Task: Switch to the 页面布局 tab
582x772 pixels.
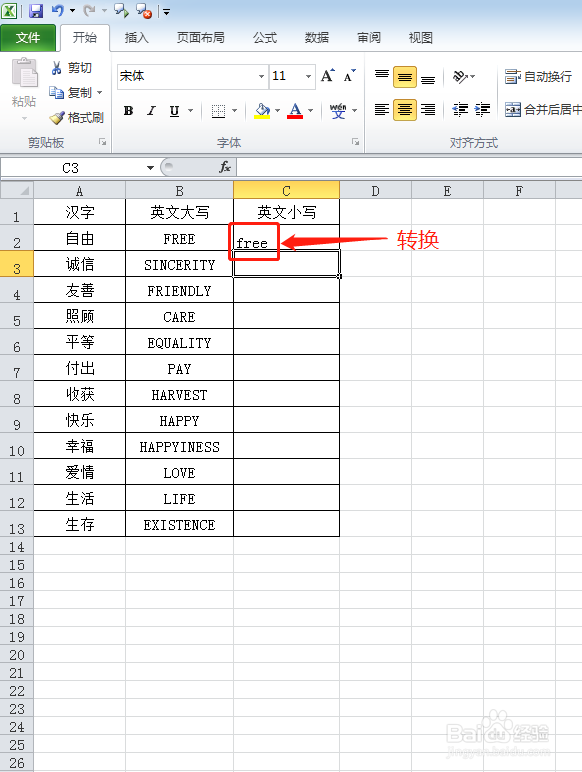Action: [x=201, y=38]
